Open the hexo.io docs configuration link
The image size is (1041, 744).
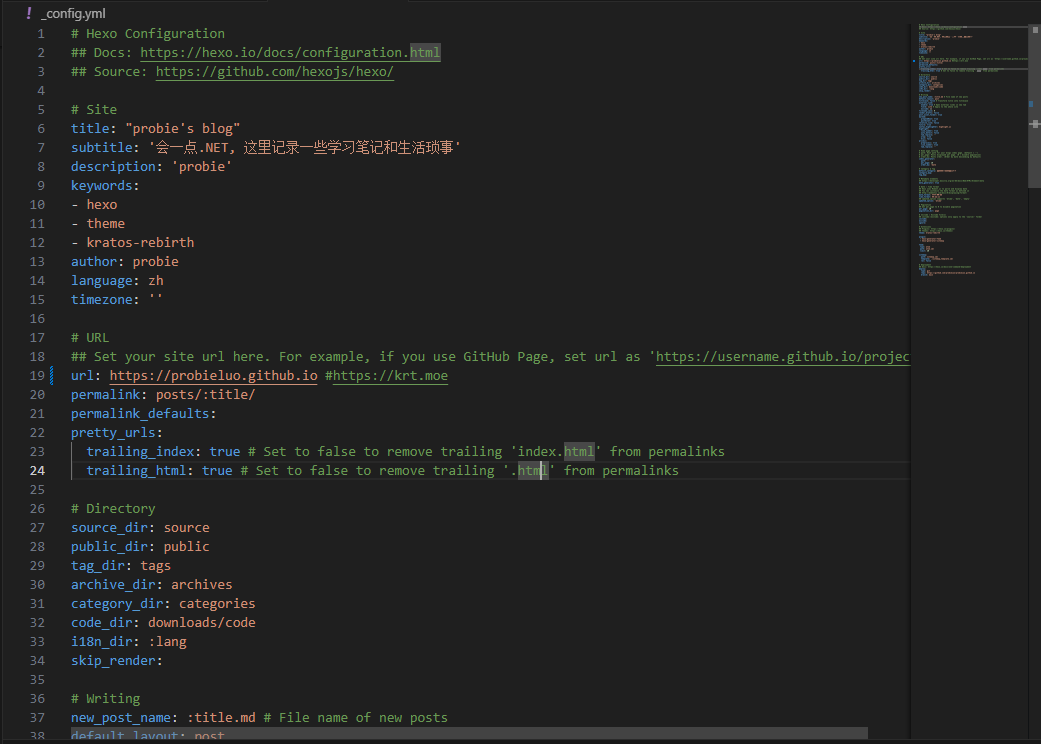pos(289,52)
